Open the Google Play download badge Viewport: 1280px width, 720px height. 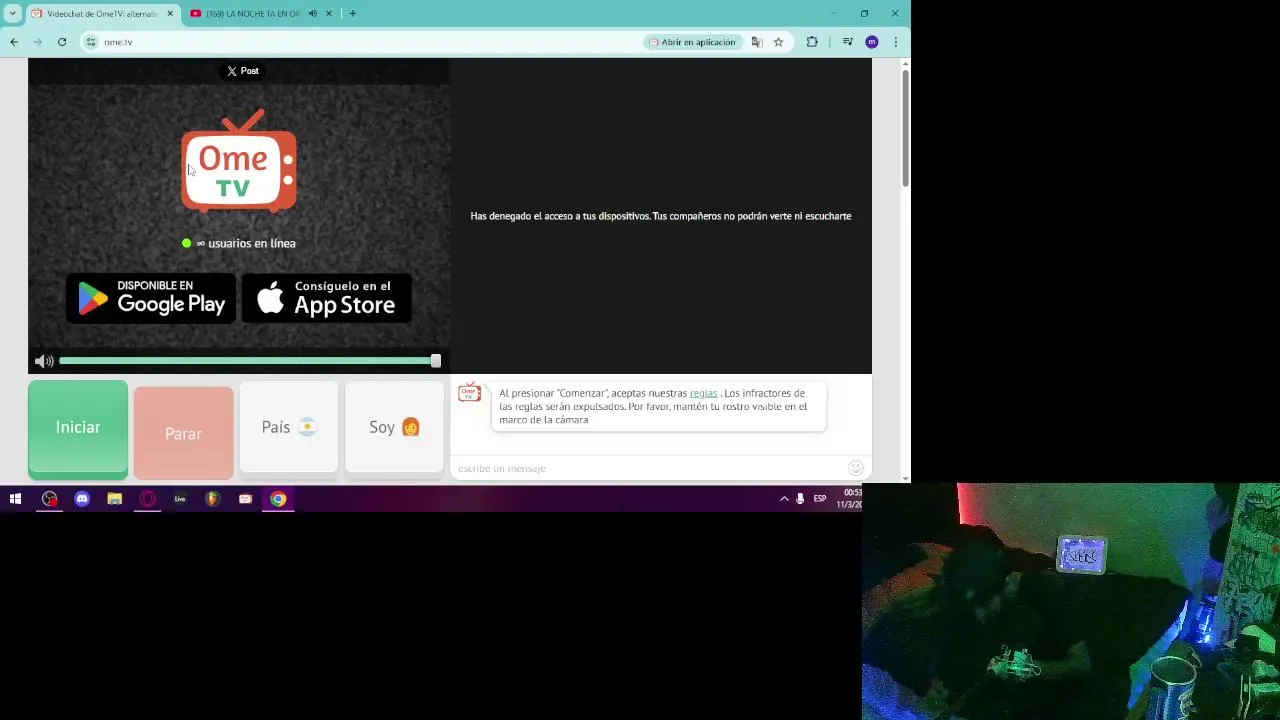151,298
